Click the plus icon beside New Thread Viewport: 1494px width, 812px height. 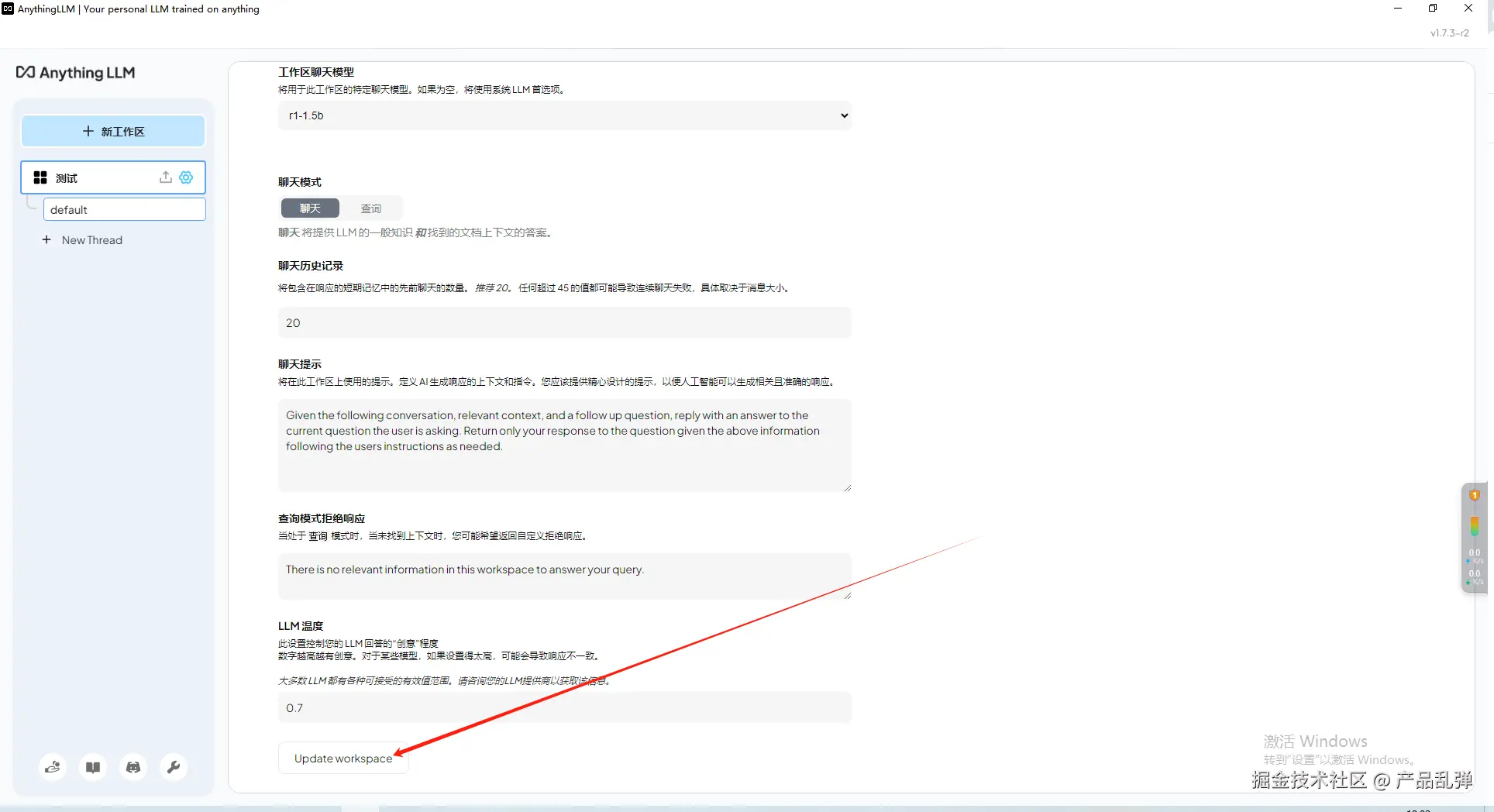pyautogui.click(x=46, y=240)
